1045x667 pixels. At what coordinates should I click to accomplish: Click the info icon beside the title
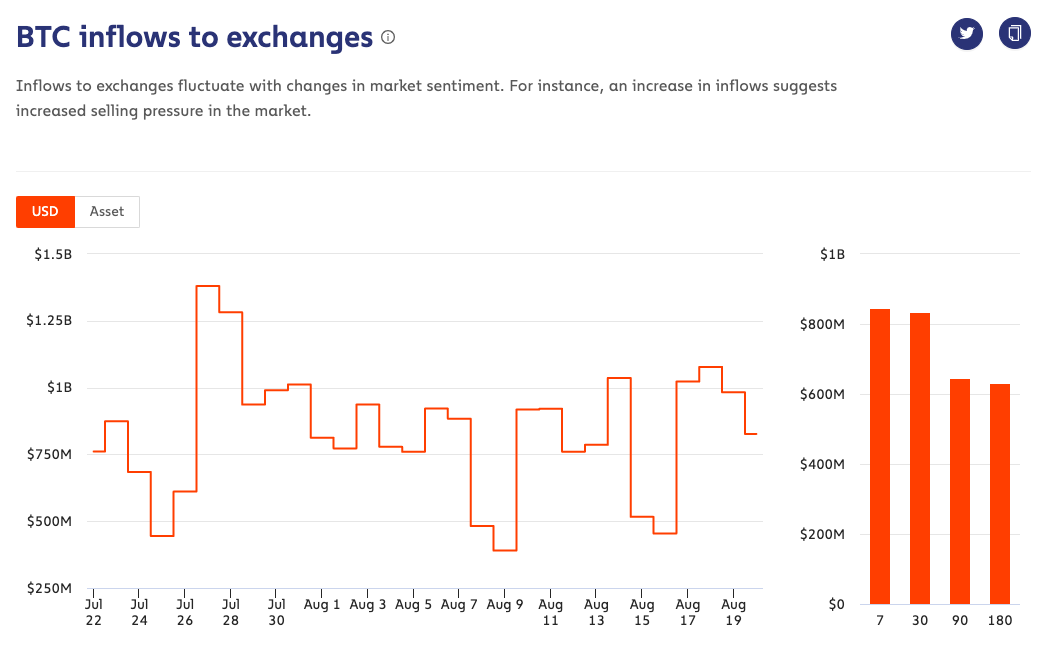388,38
